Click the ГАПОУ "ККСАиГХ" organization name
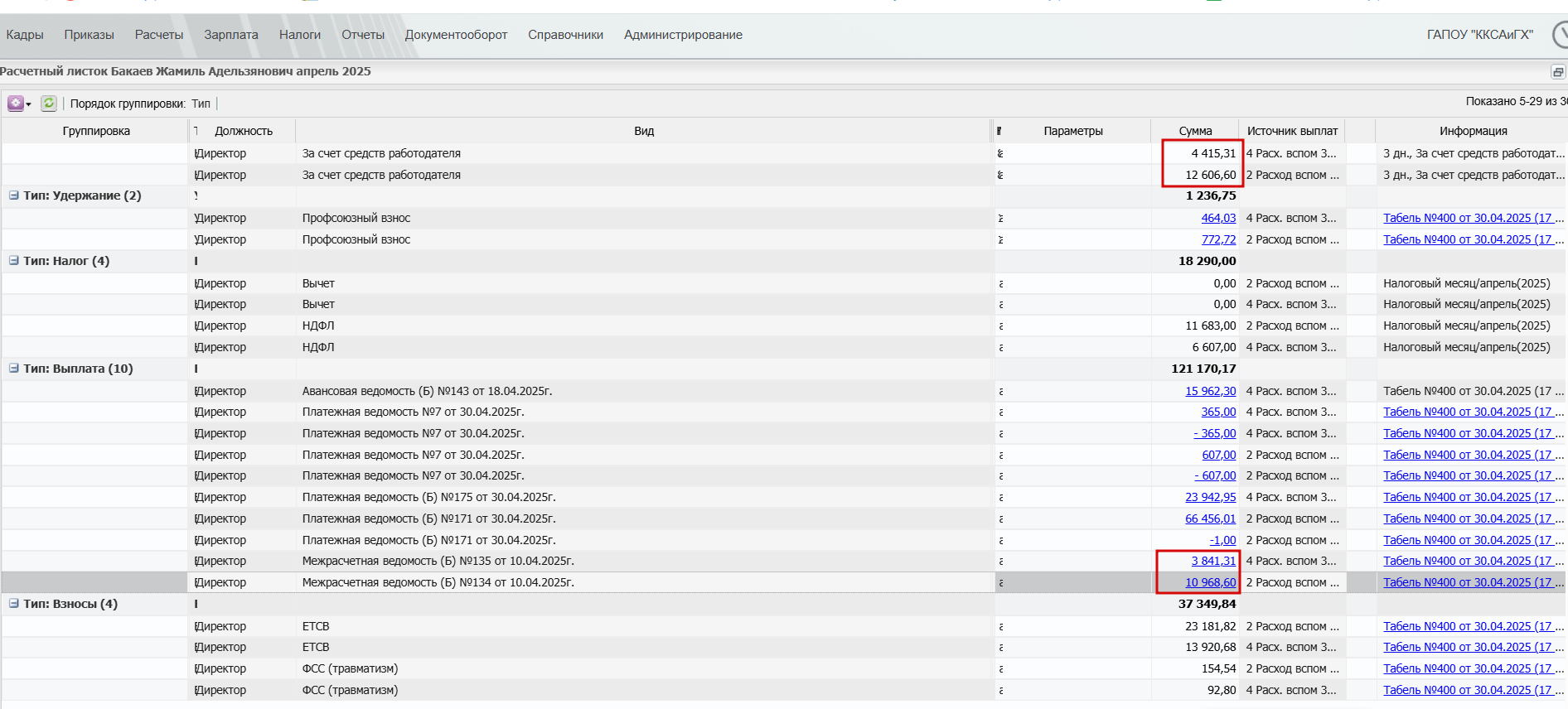1568x709 pixels. point(1479,35)
